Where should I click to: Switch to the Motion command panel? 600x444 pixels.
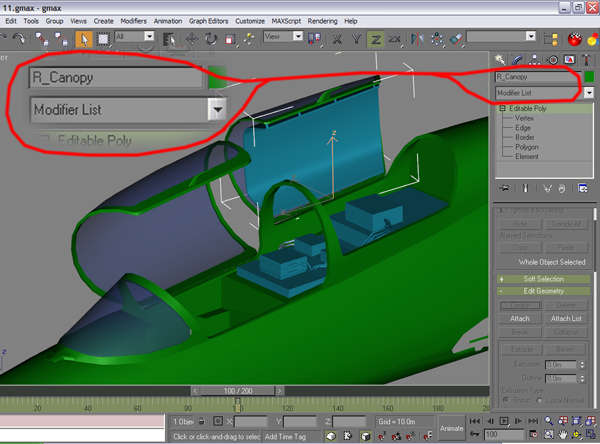click(x=553, y=59)
